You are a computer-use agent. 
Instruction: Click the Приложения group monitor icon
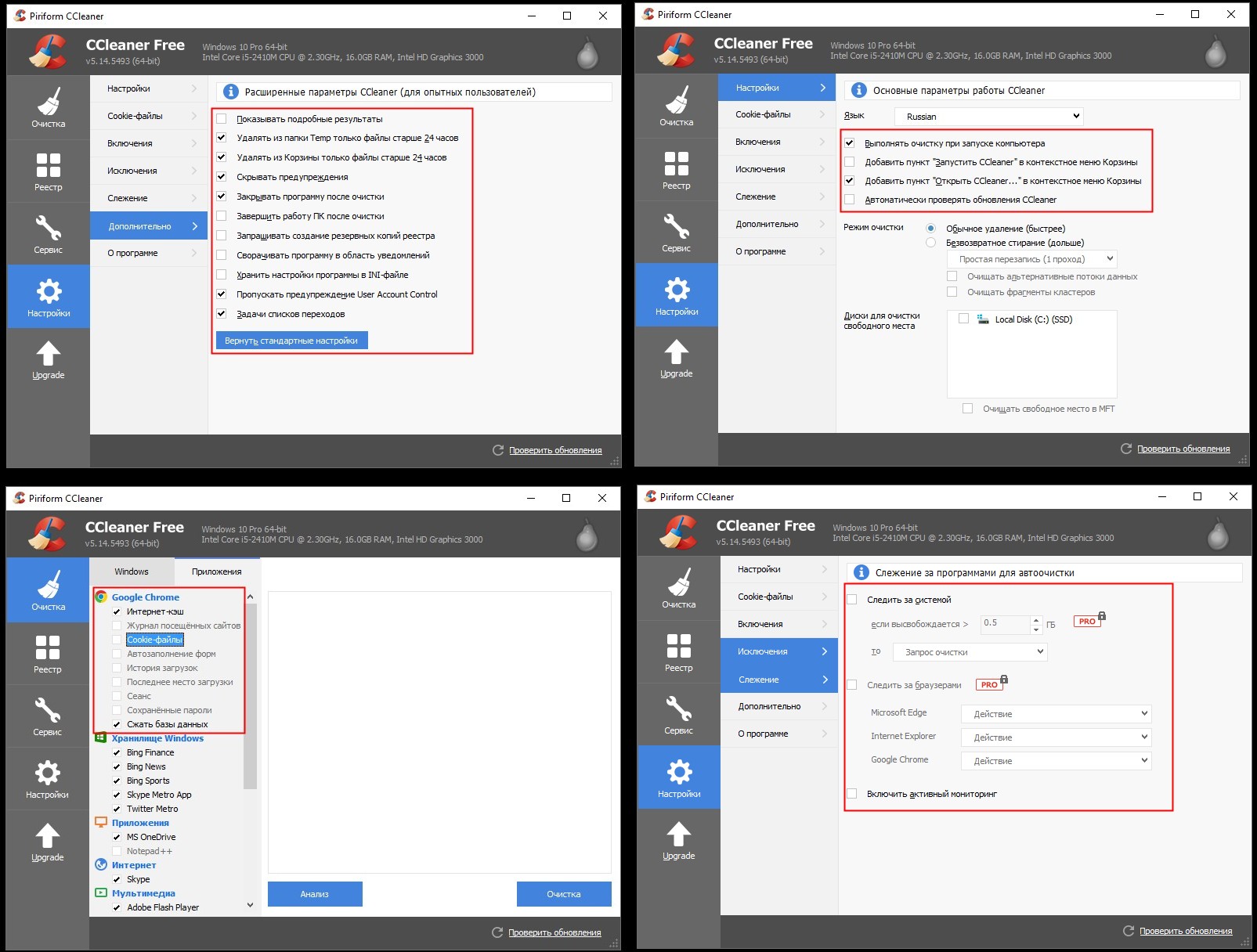[101, 822]
